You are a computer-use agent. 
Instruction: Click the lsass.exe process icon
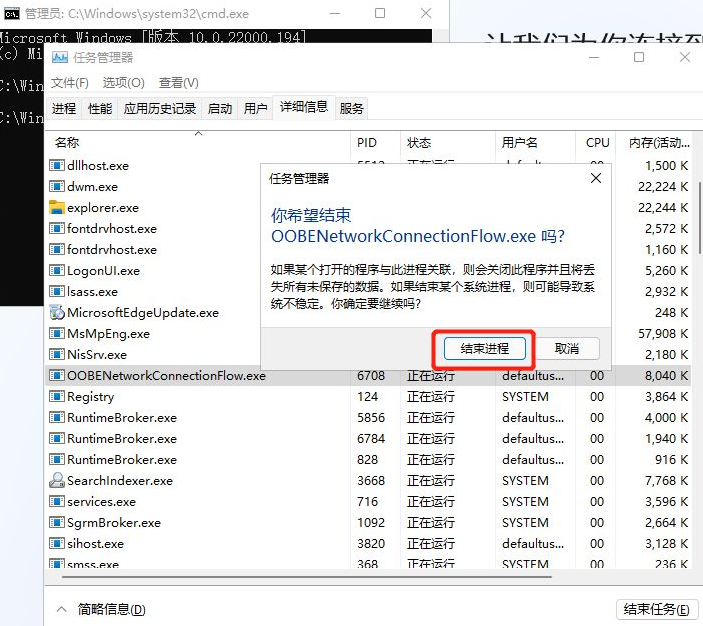point(56,291)
